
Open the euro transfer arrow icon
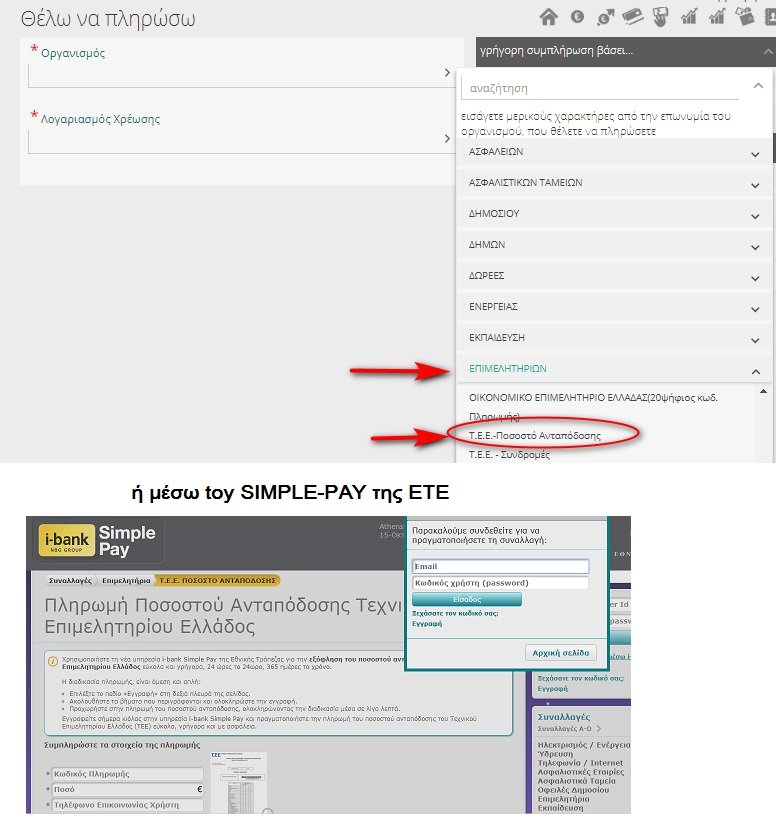[x=605, y=17]
